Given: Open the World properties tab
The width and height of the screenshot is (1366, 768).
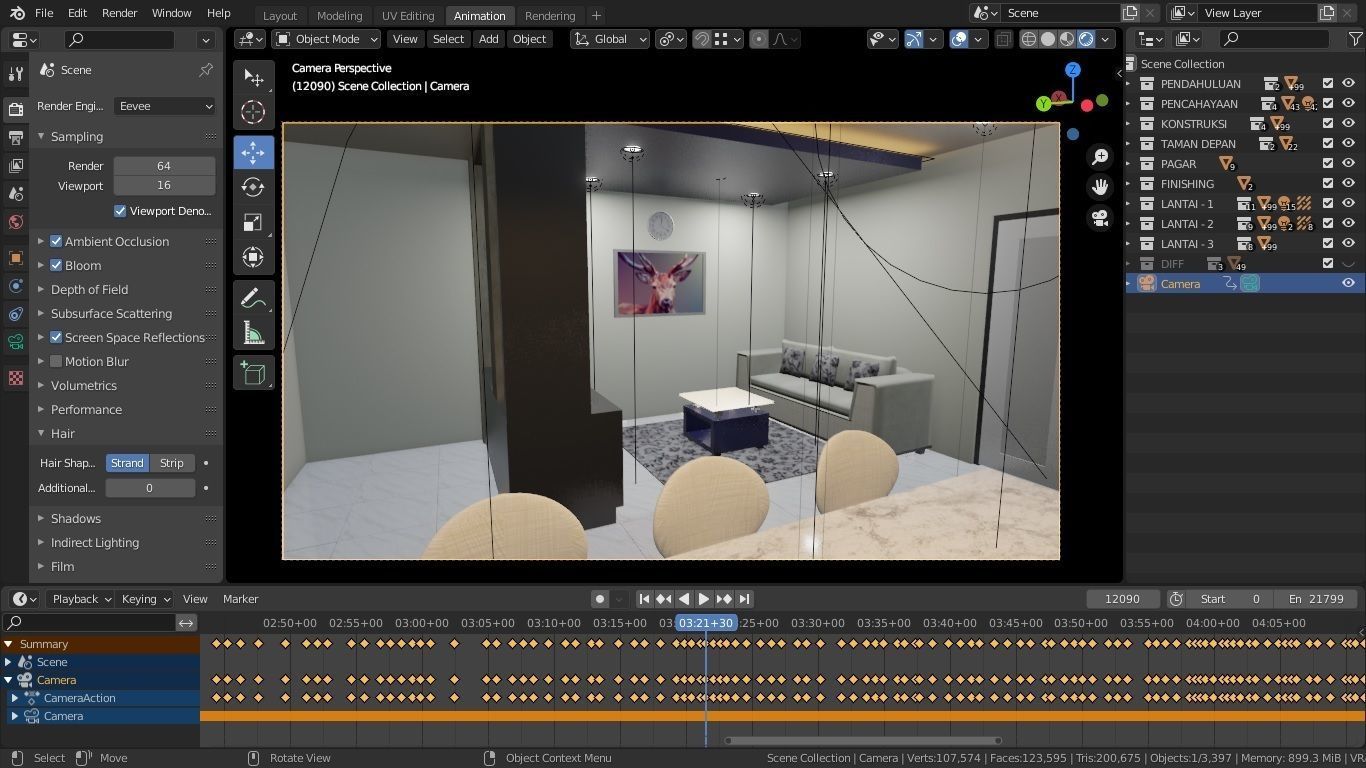Looking at the screenshot, I should (x=15, y=222).
